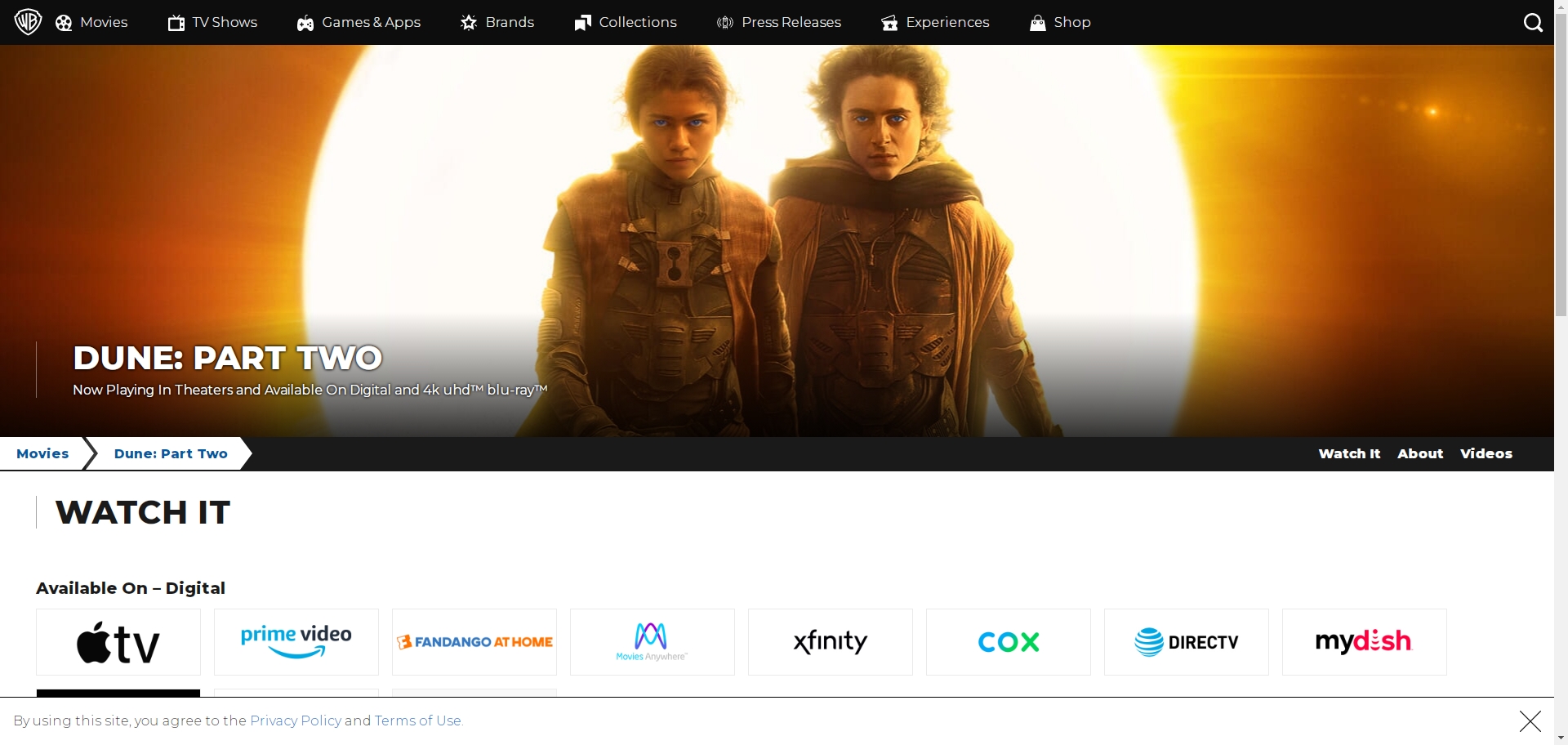1568x745 pixels.
Task: Open the DIRECTV provider tile
Action: tap(1187, 642)
